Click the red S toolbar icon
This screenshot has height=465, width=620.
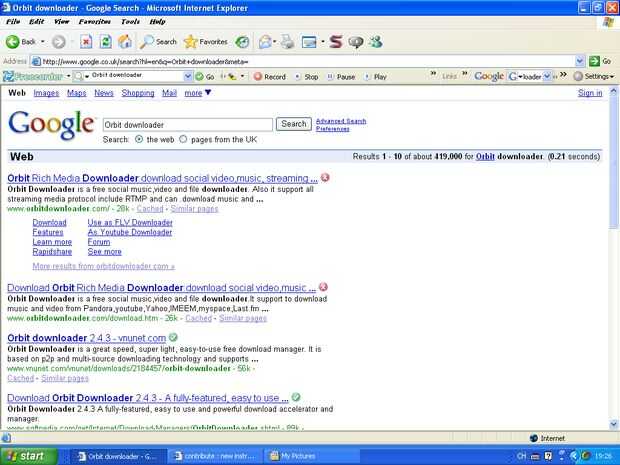click(336, 42)
